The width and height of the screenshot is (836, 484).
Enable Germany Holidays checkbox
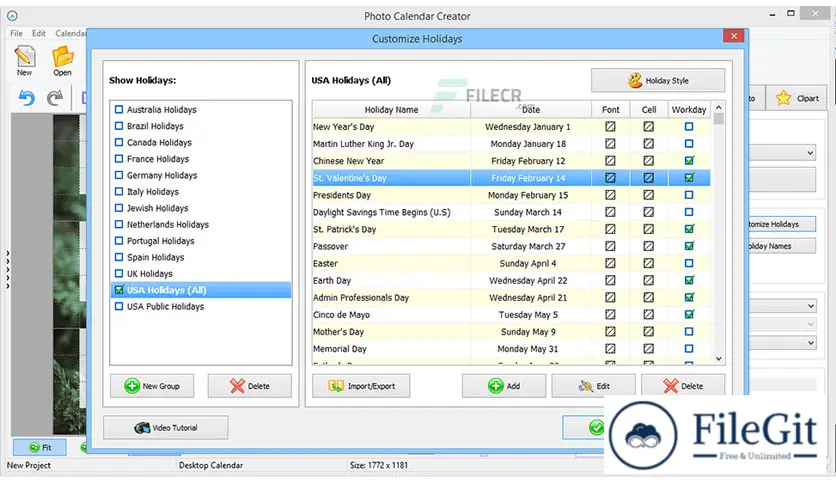pyautogui.click(x=119, y=175)
